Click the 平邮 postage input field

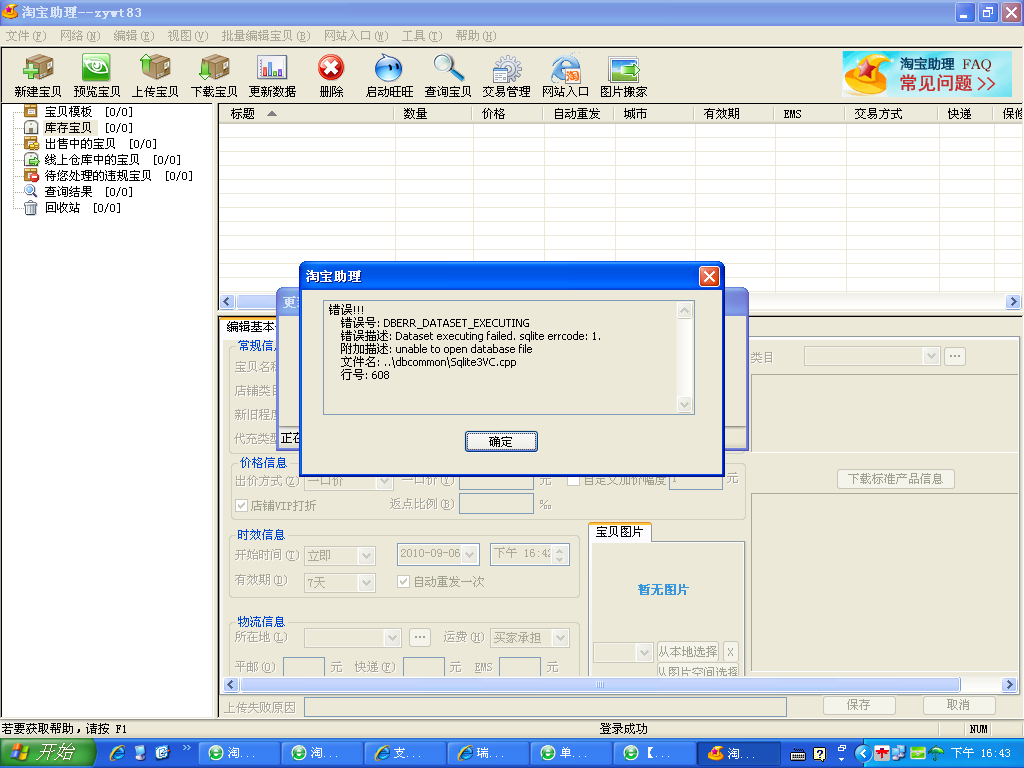click(x=304, y=667)
